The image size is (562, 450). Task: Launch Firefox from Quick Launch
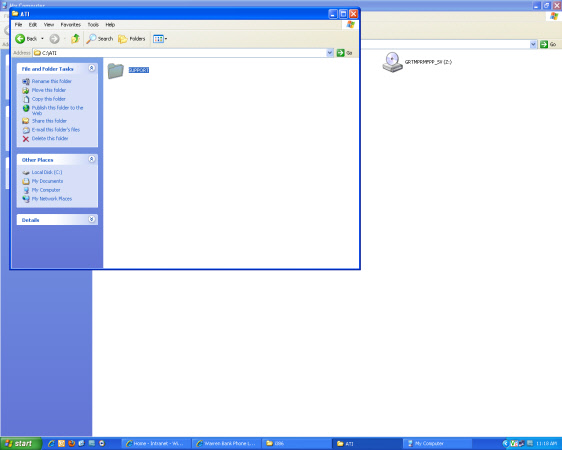click(x=72, y=444)
